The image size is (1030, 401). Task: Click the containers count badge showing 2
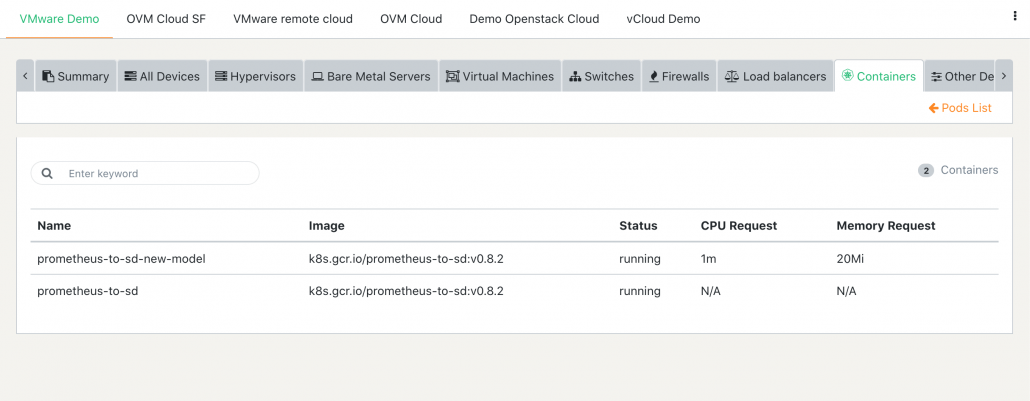926,171
